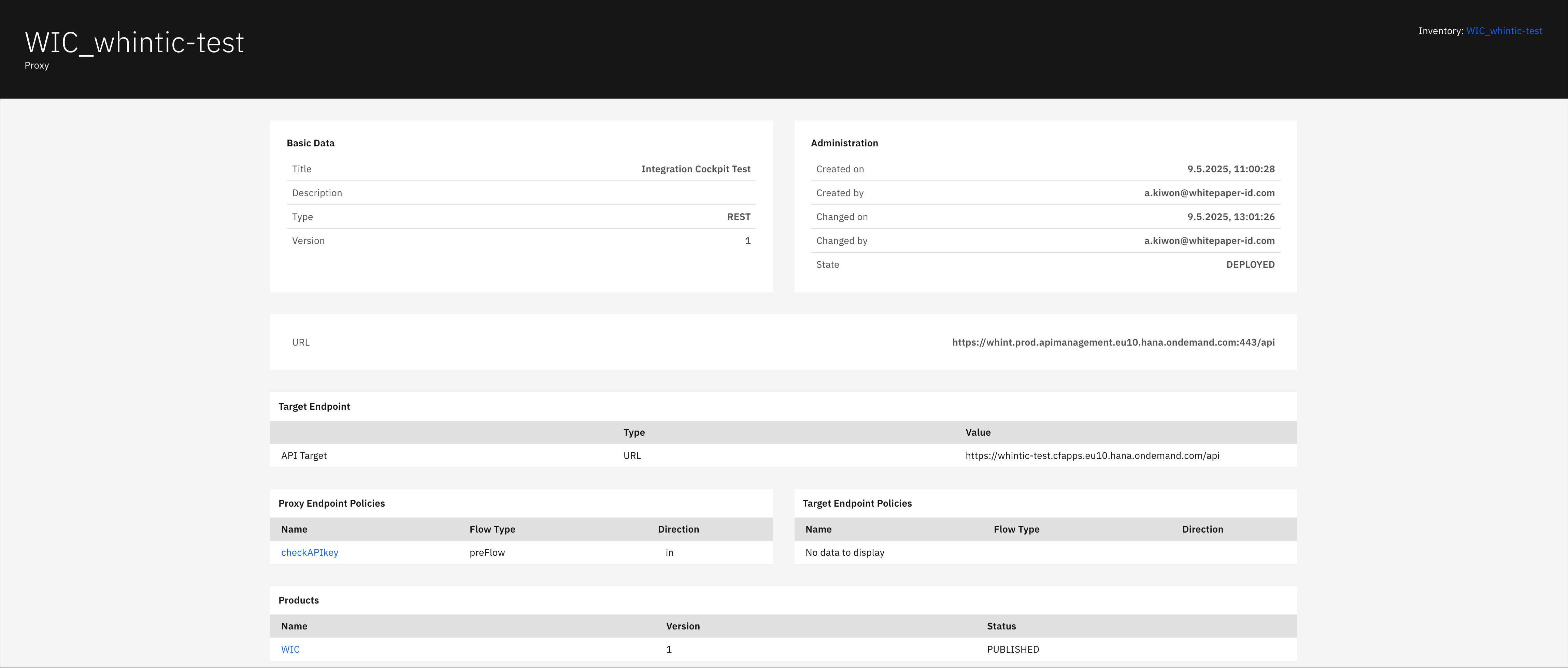Viewport: 1568px width, 668px height.
Task: Click the No data to display message
Action: point(845,552)
